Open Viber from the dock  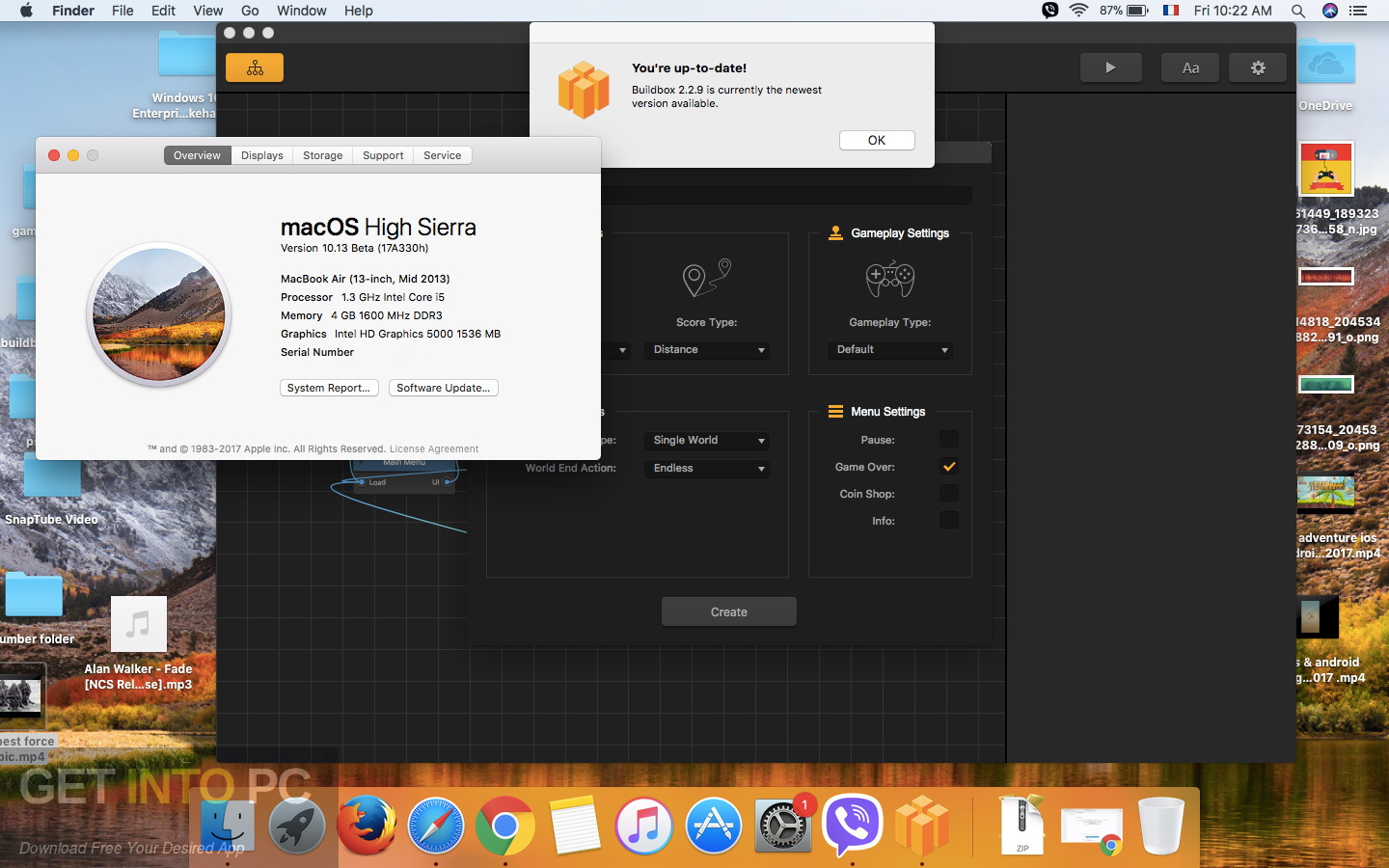(853, 826)
